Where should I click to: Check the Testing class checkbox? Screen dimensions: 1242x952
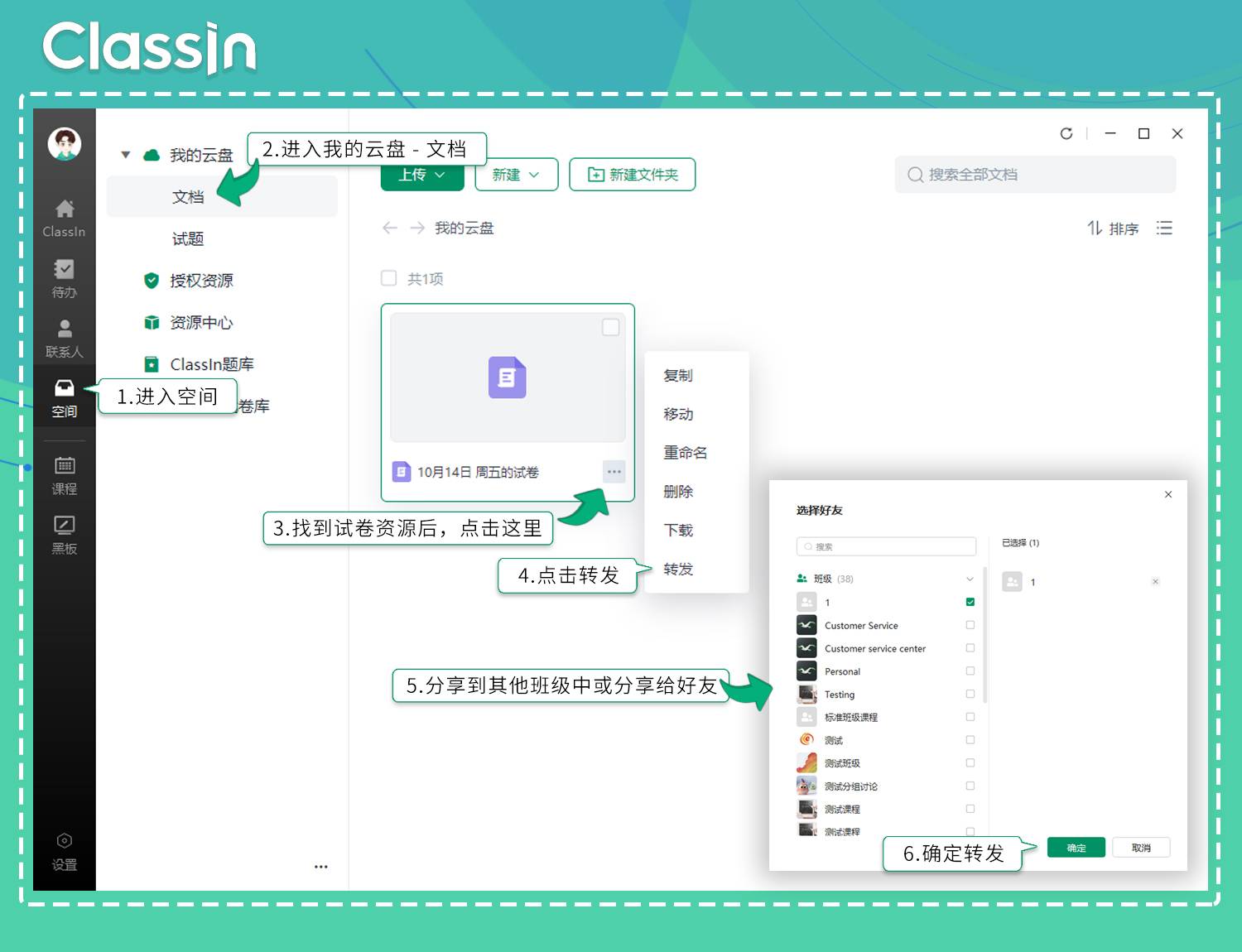[x=970, y=694]
